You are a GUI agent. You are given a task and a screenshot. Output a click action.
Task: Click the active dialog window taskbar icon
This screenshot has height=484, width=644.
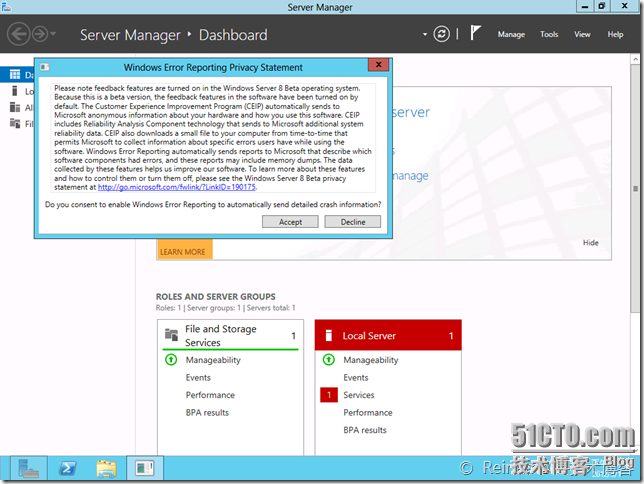tap(145, 468)
